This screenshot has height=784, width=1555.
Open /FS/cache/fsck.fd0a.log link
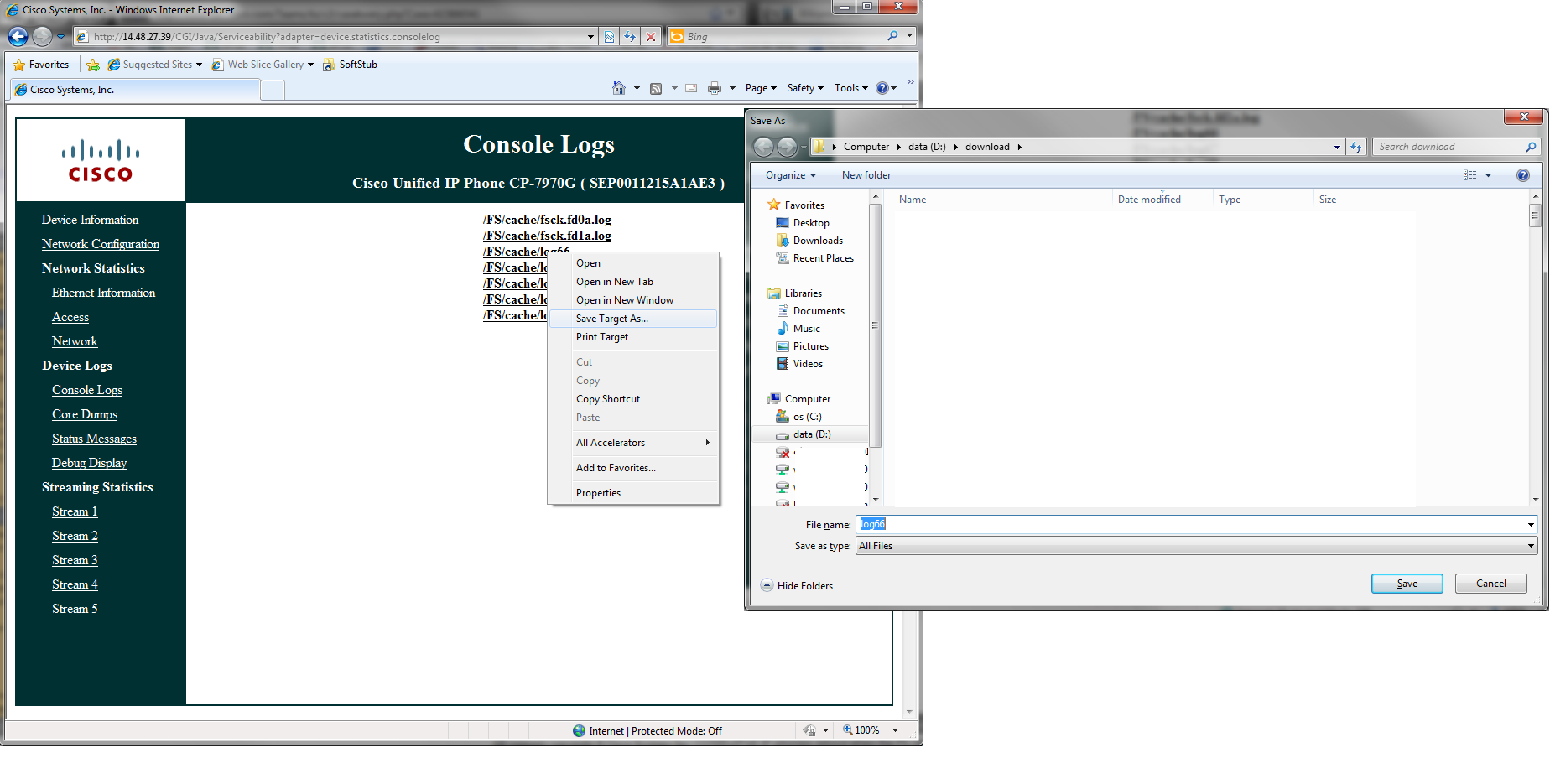pyautogui.click(x=547, y=220)
